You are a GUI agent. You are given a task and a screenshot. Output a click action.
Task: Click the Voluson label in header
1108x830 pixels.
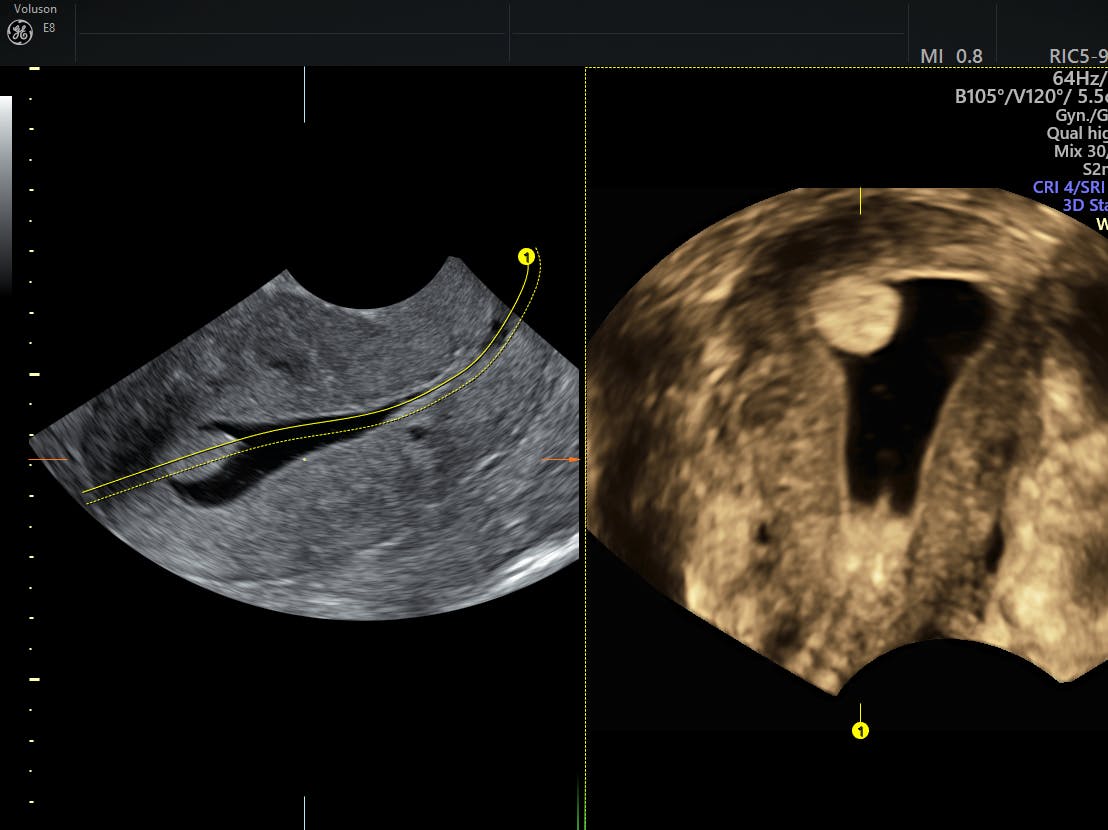(35, 9)
